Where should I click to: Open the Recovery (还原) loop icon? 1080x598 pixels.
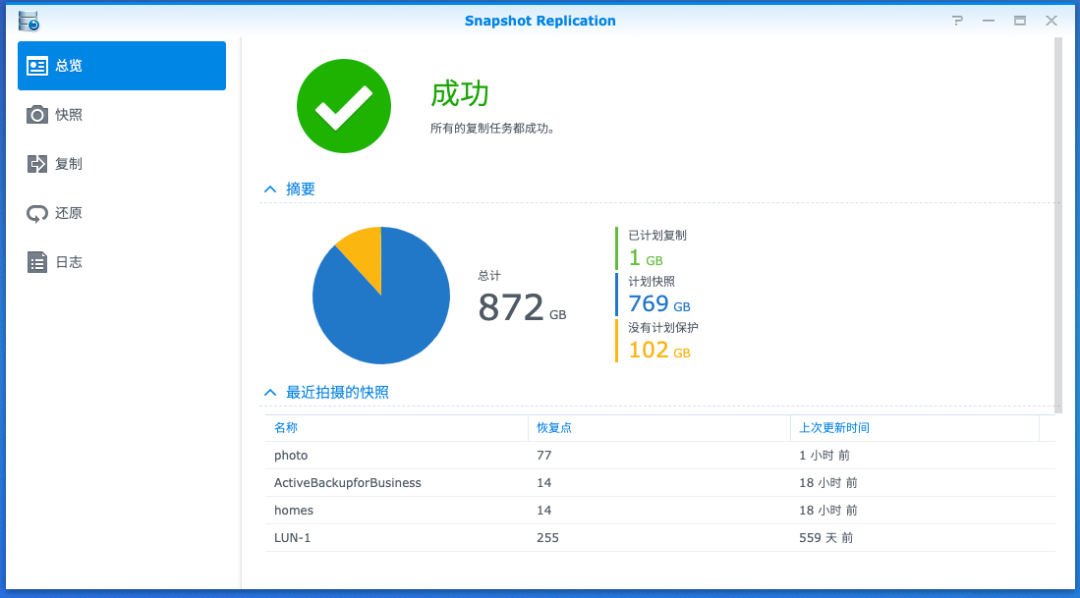point(37,213)
